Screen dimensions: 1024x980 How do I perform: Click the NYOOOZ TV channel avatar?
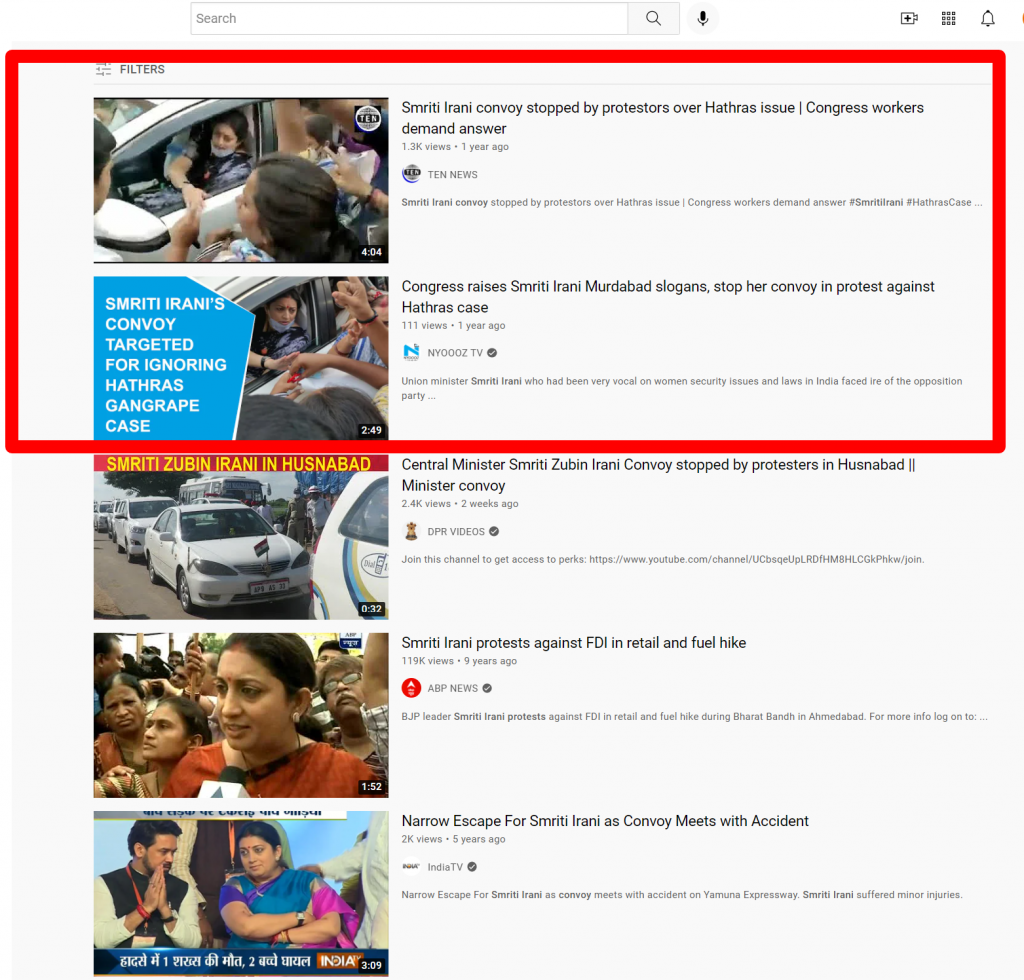coord(411,353)
